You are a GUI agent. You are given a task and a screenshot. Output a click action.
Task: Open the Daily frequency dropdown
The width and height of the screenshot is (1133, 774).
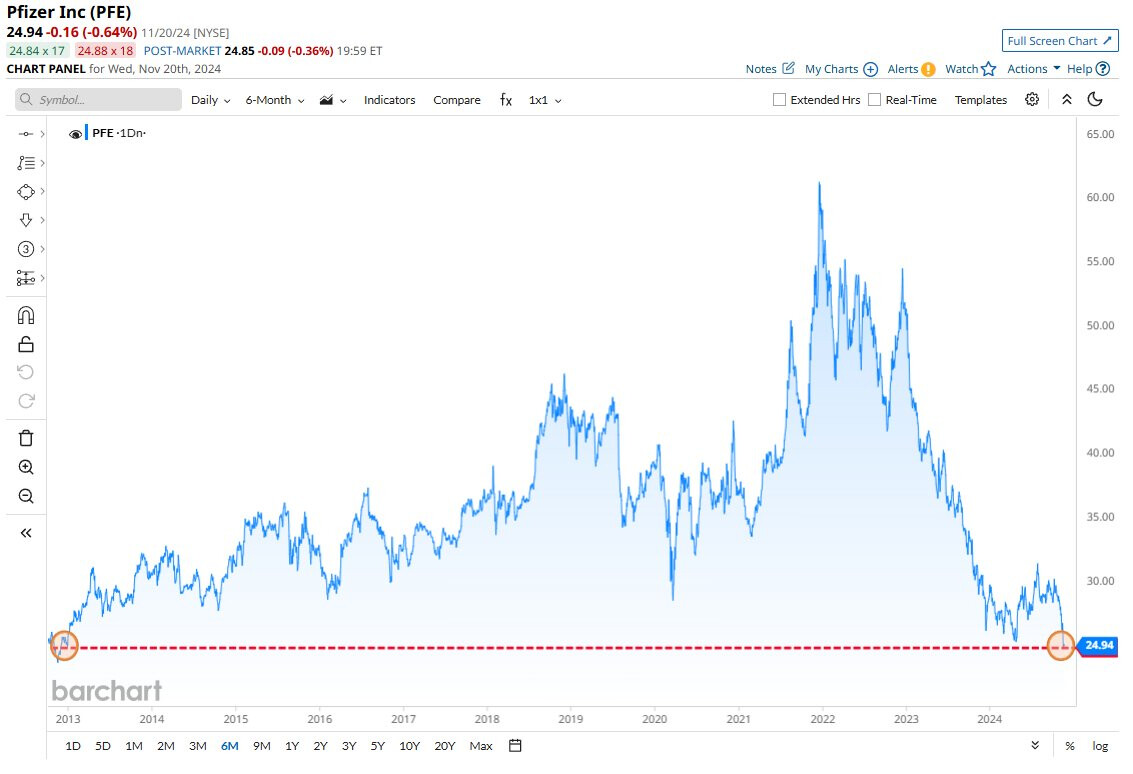coord(210,100)
